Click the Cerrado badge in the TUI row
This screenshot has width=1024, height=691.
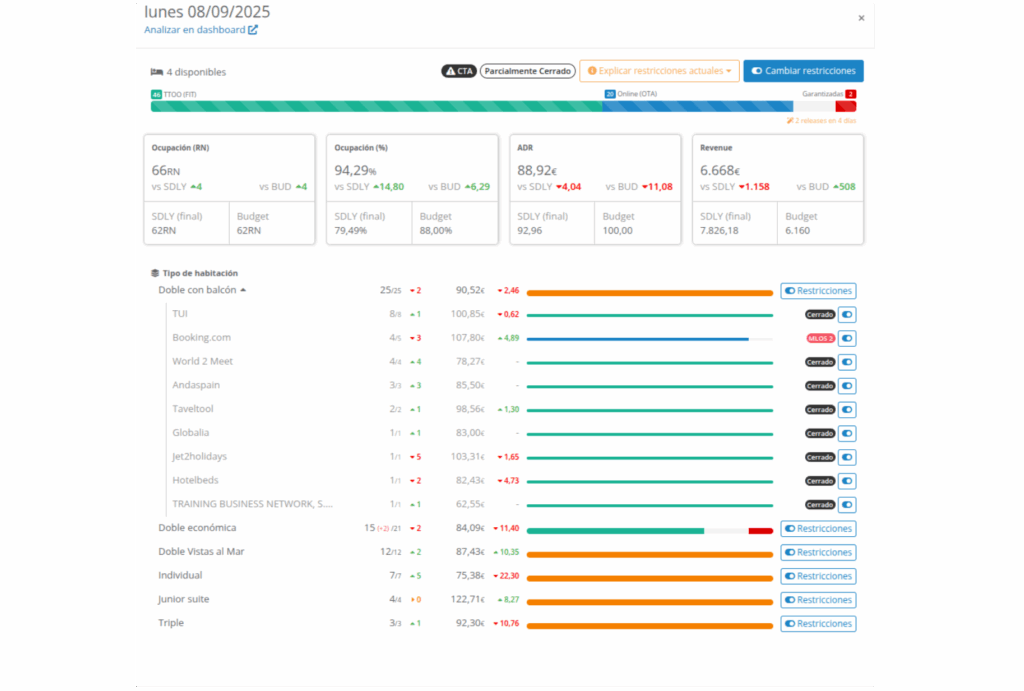click(820, 314)
